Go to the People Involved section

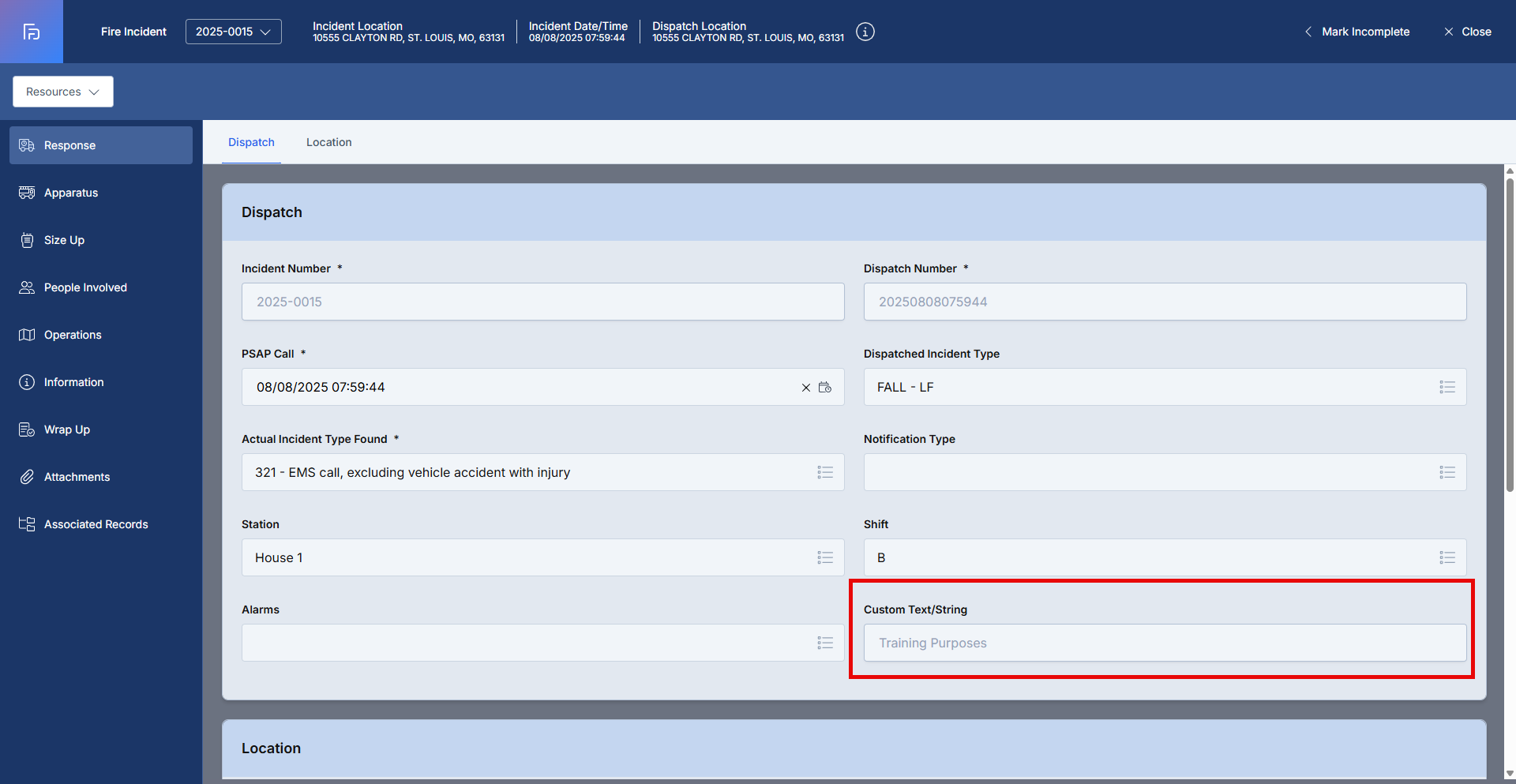tap(101, 287)
